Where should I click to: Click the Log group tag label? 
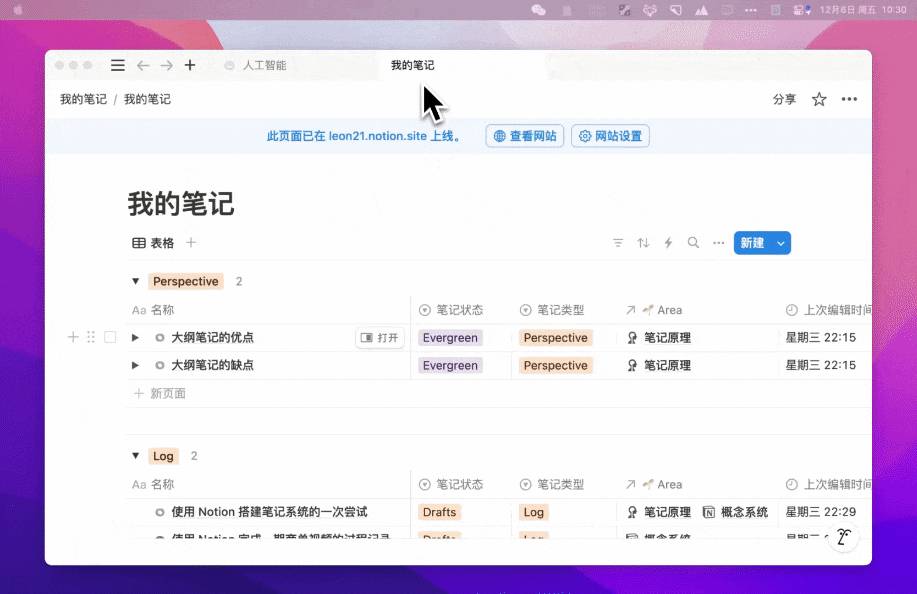point(163,456)
